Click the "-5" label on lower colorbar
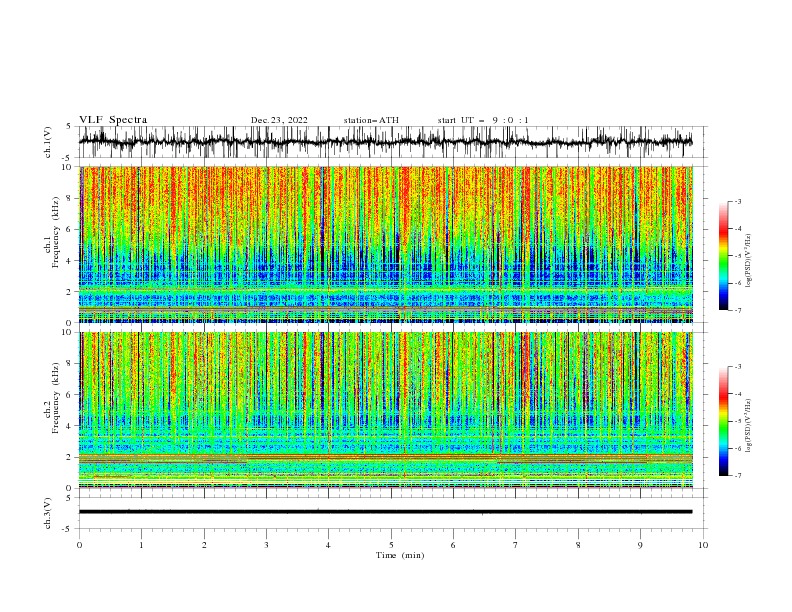This screenshot has width=792, height=612. 738,421
